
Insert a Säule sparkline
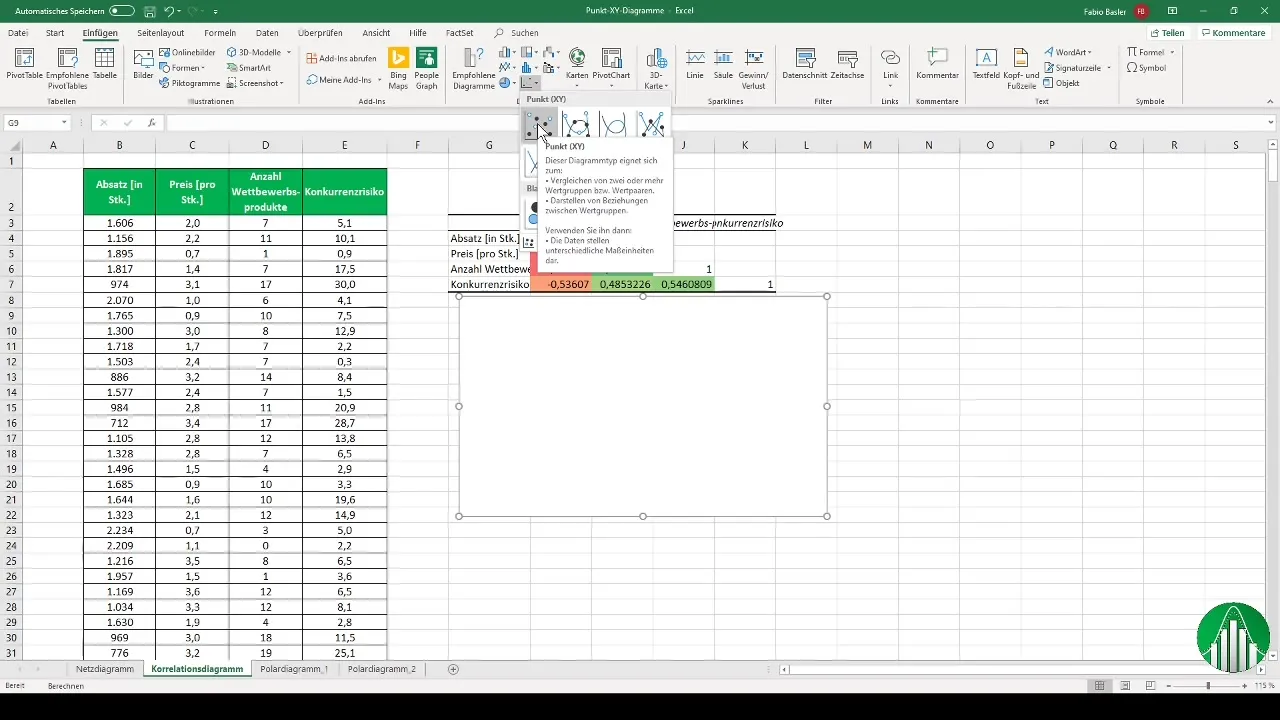(x=723, y=66)
